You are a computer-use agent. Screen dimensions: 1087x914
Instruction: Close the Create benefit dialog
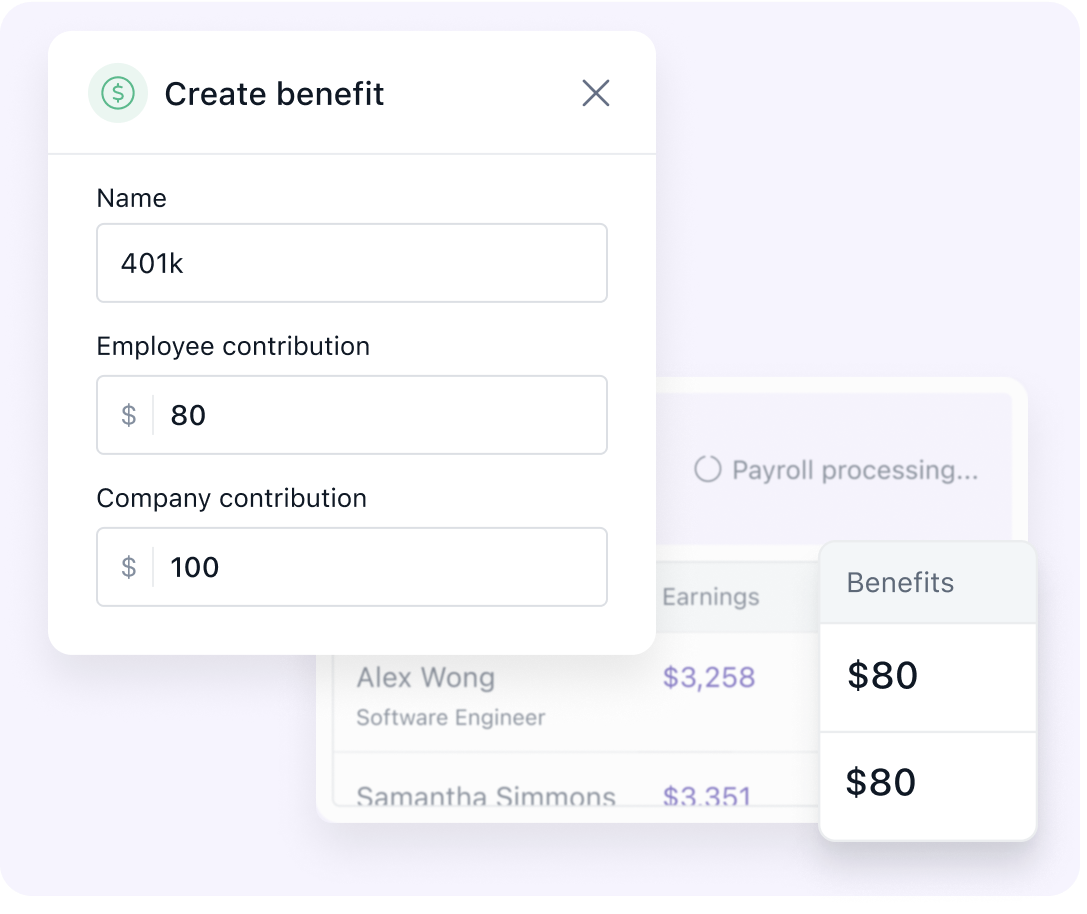click(x=596, y=94)
